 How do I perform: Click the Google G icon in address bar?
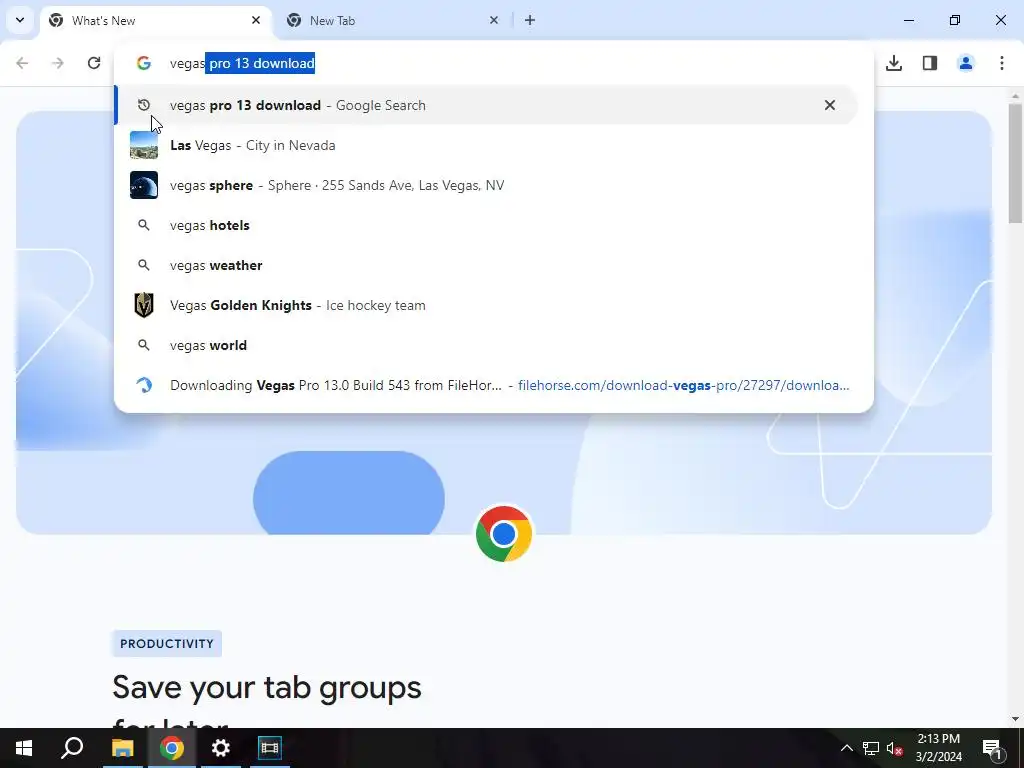click(x=144, y=63)
